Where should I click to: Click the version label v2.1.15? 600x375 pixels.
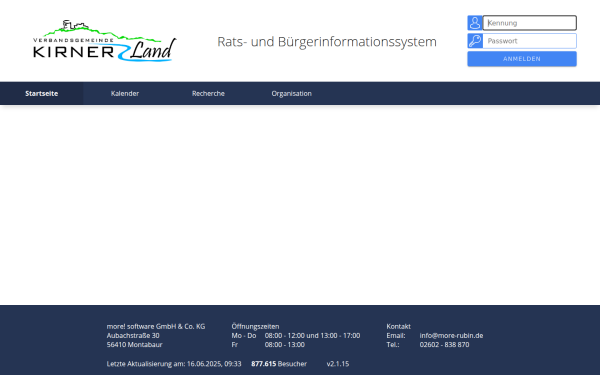pos(338,364)
